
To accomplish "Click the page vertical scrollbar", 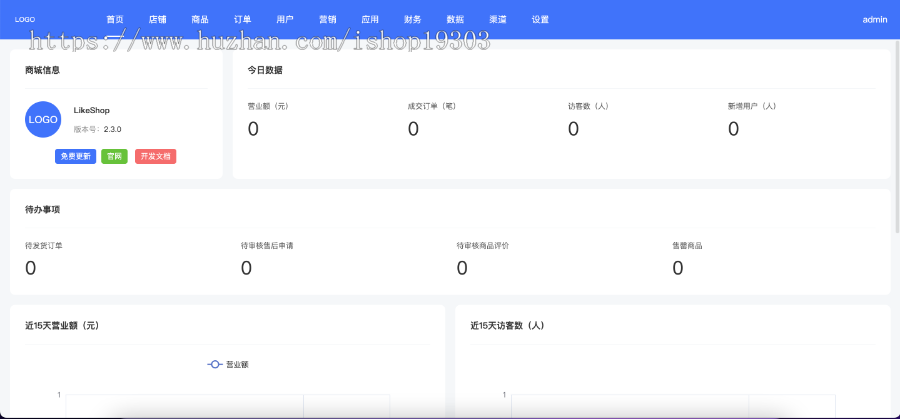I will pyautogui.click(x=896, y=138).
